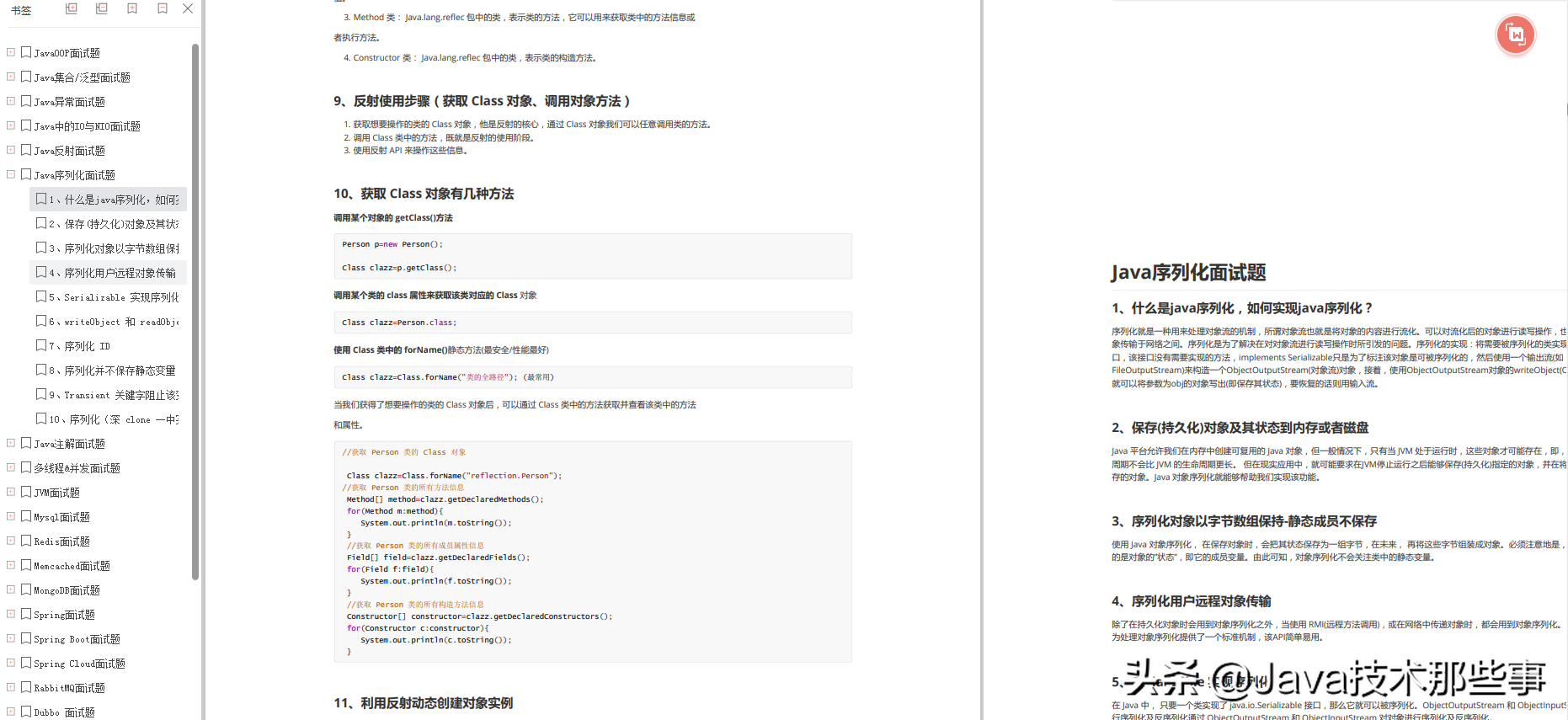Viewport: 1568px width, 720px height.
Task: Click bookmark icon beside Spring Boot面试题
Action: (x=26, y=638)
